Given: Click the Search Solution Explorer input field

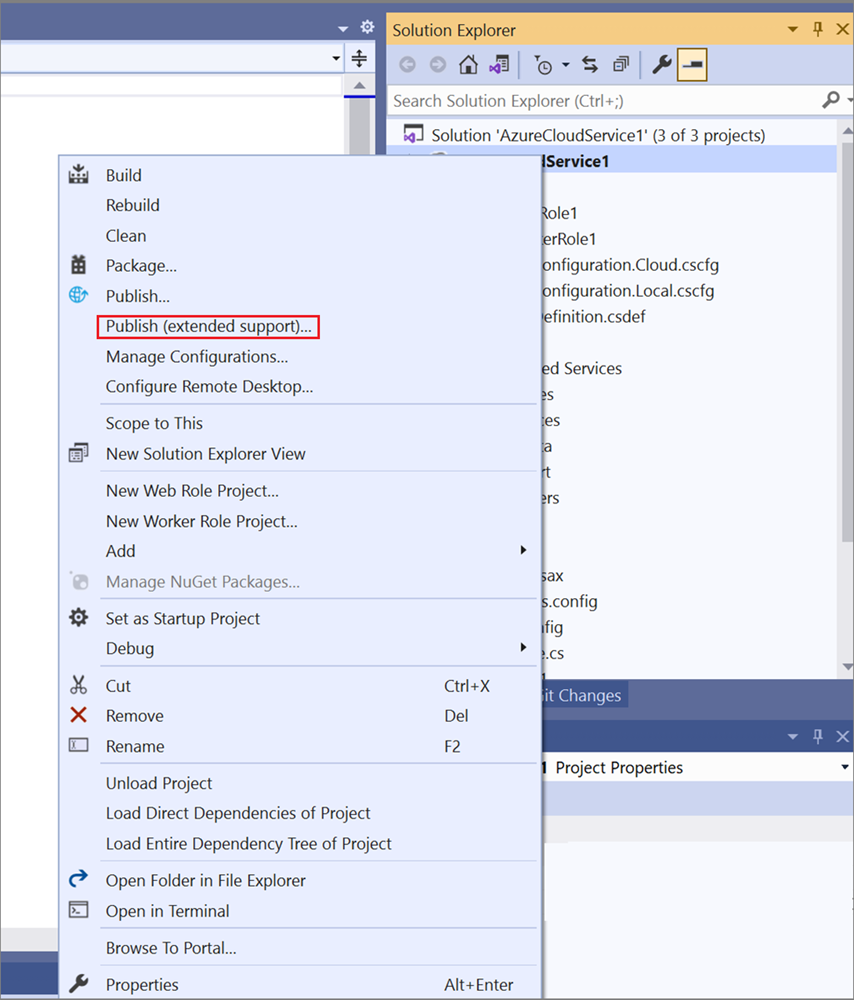Looking at the screenshot, I should click(x=600, y=100).
